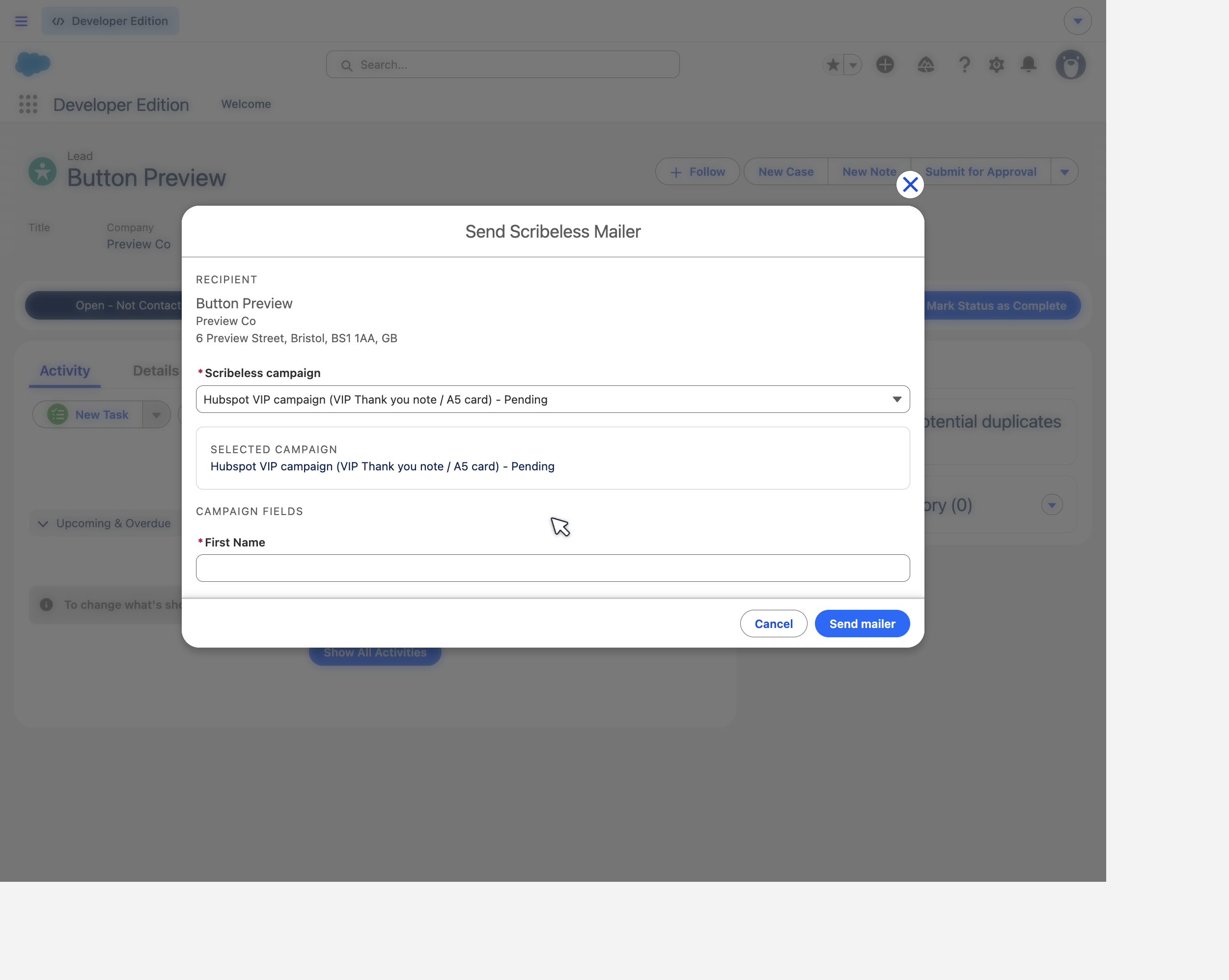Cancel the mailer dialog

pyautogui.click(x=774, y=624)
